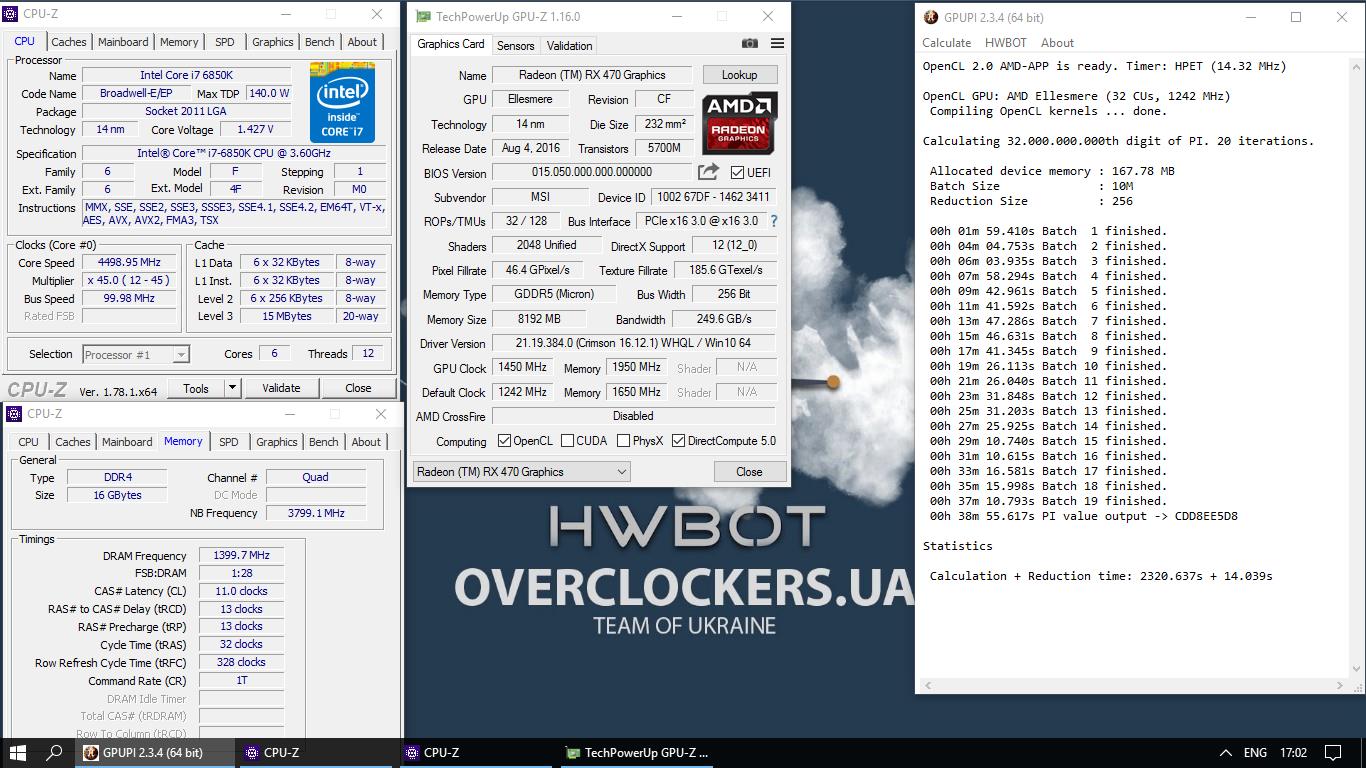Click the CAS# Latency 11.0 clocks value
Image resolution: width=1366 pixels, height=768 pixels.
pos(241,591)
